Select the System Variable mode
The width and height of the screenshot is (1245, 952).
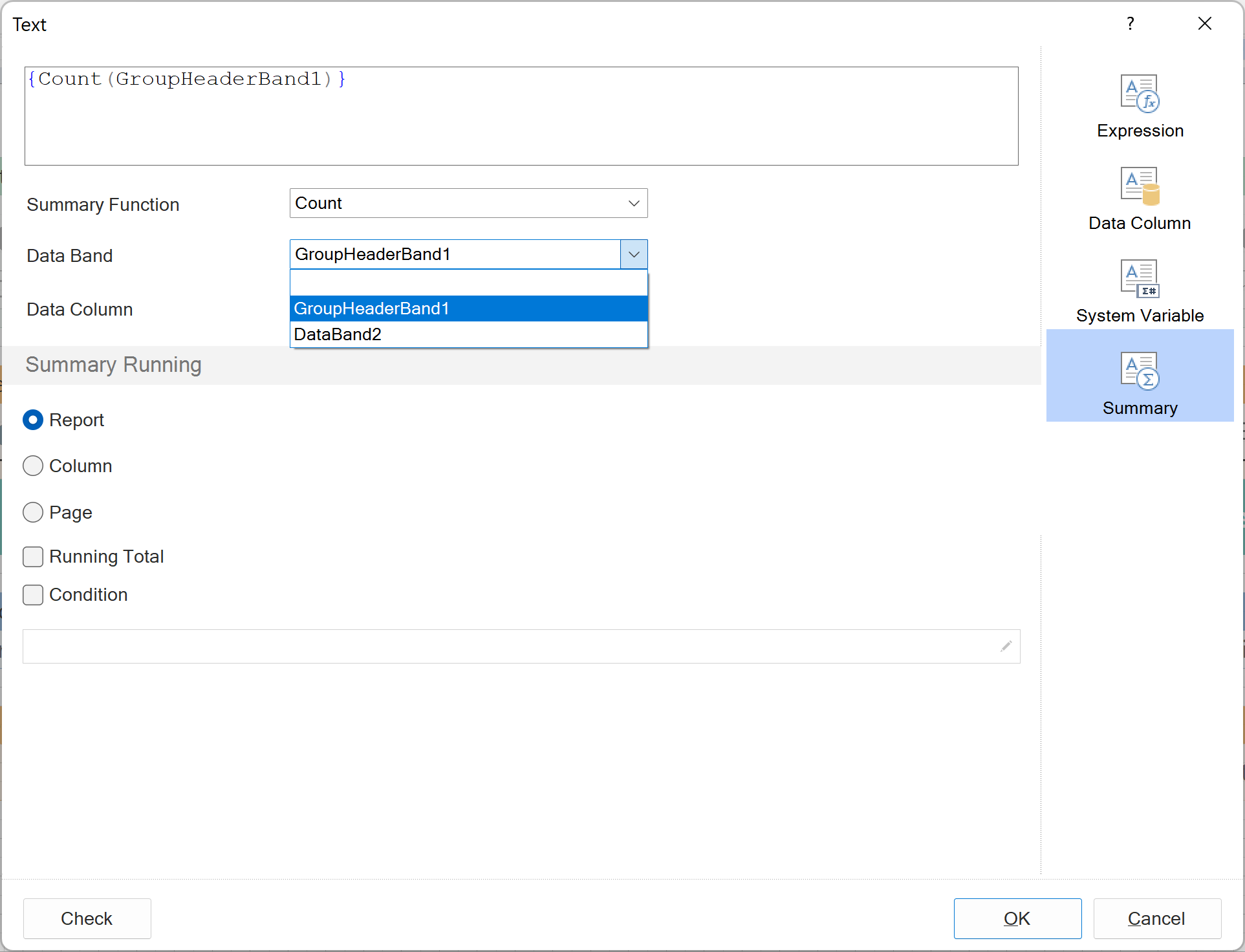point(1140,292)
